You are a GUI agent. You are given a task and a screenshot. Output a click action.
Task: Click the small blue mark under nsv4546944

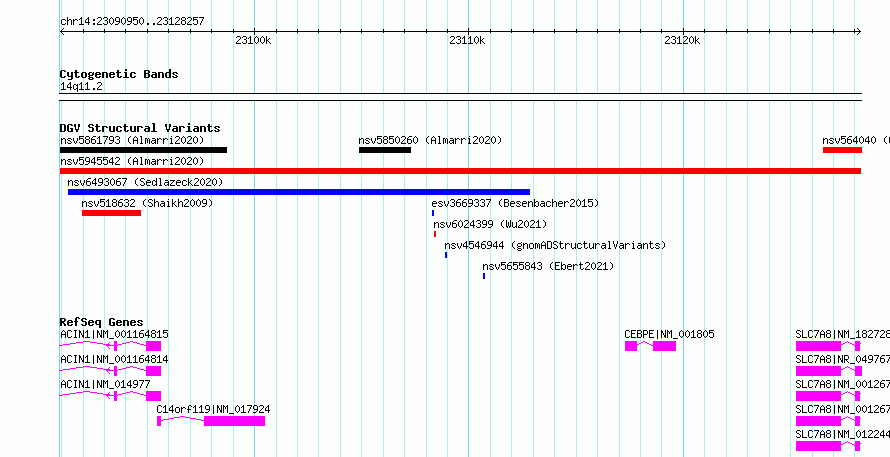point(446,255)
